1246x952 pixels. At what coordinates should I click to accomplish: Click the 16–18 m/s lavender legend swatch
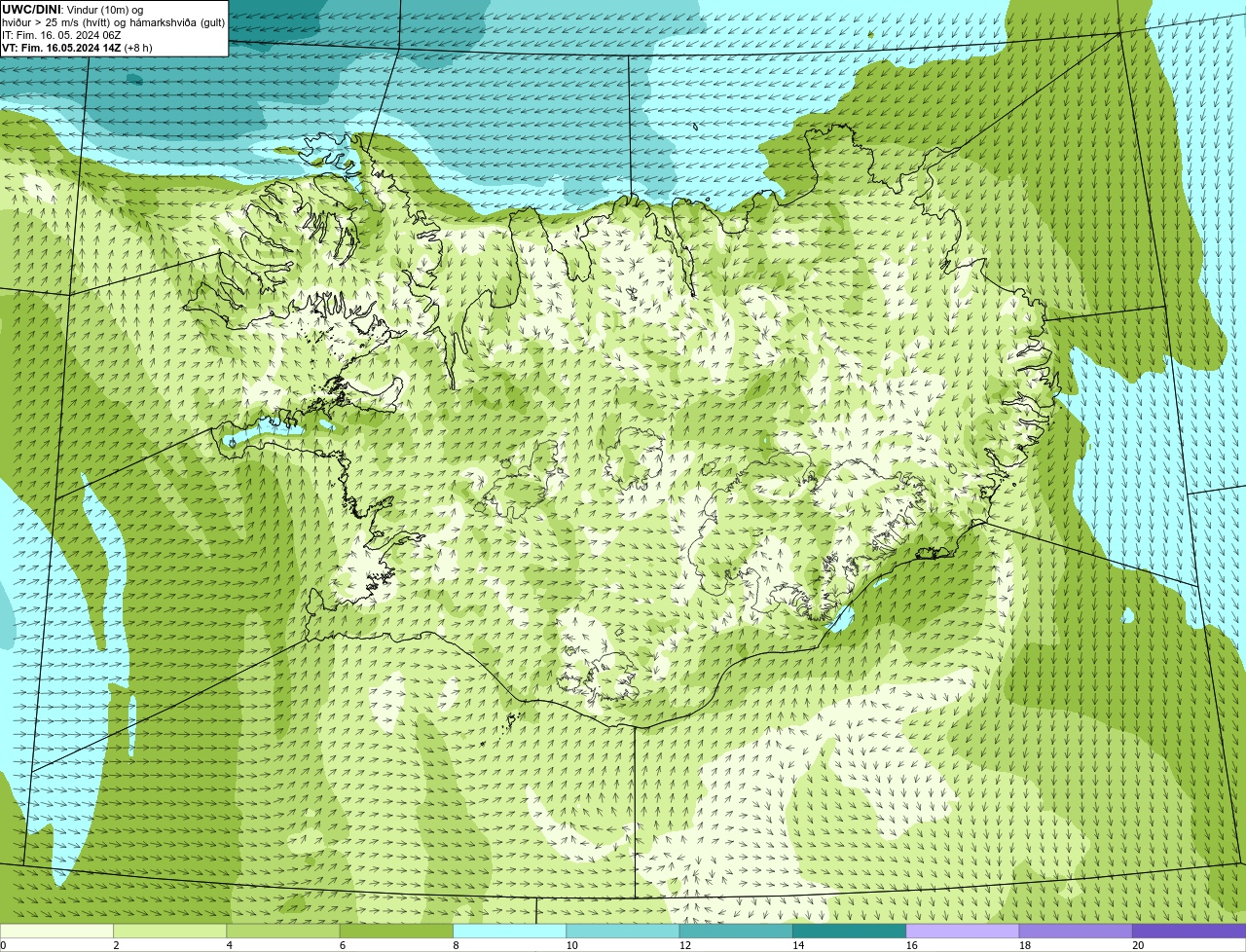[x=963, y=931]
